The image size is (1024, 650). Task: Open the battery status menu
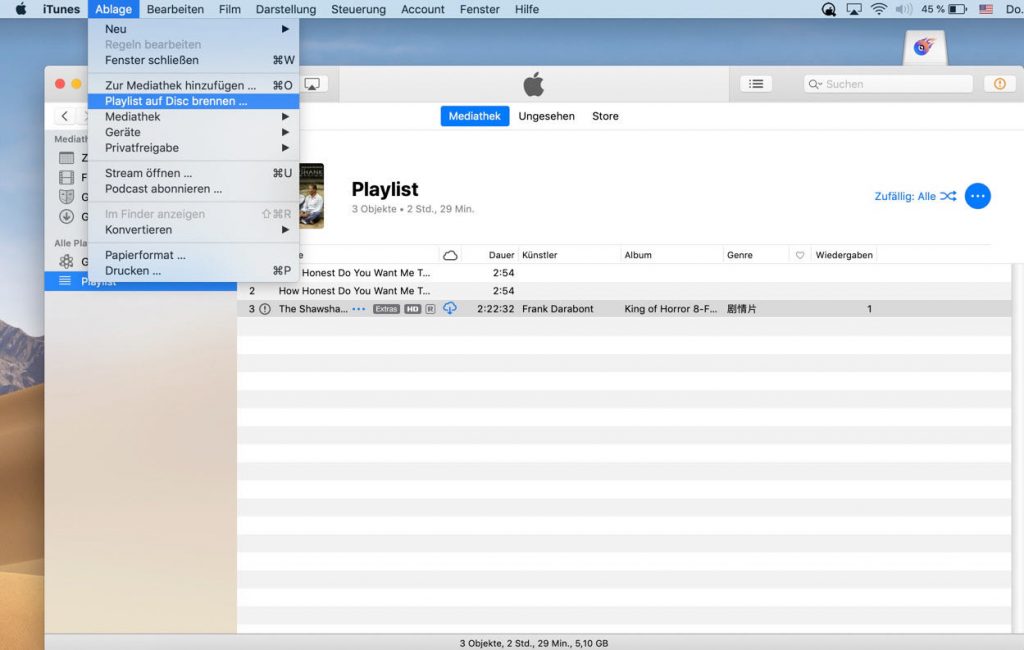click(944, 9)
